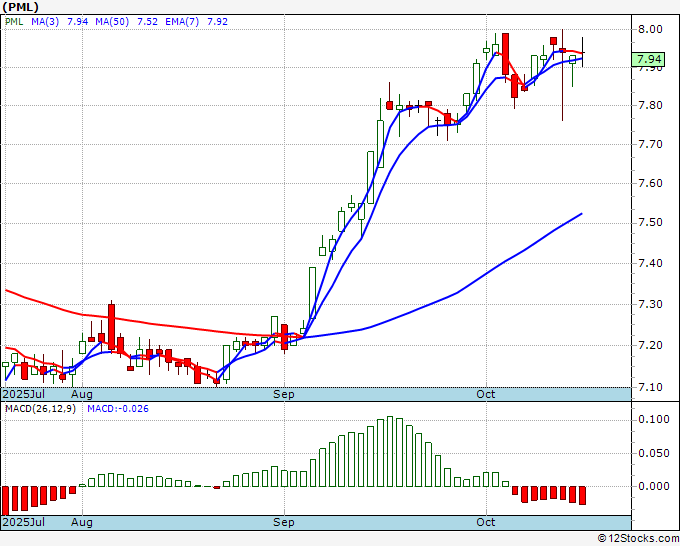
Task: Click the MA(50) value 7.52
Action: click(x=147, y=22)
